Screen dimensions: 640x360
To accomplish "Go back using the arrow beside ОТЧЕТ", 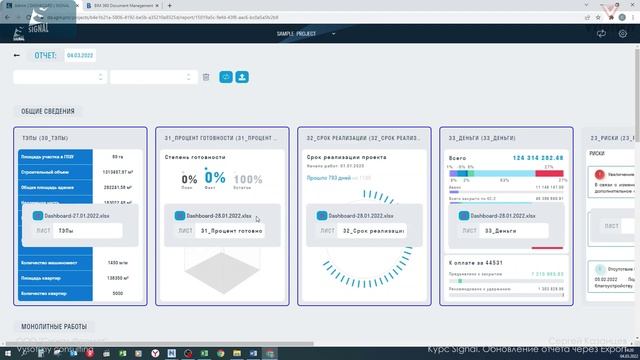I will coord(16,55).
